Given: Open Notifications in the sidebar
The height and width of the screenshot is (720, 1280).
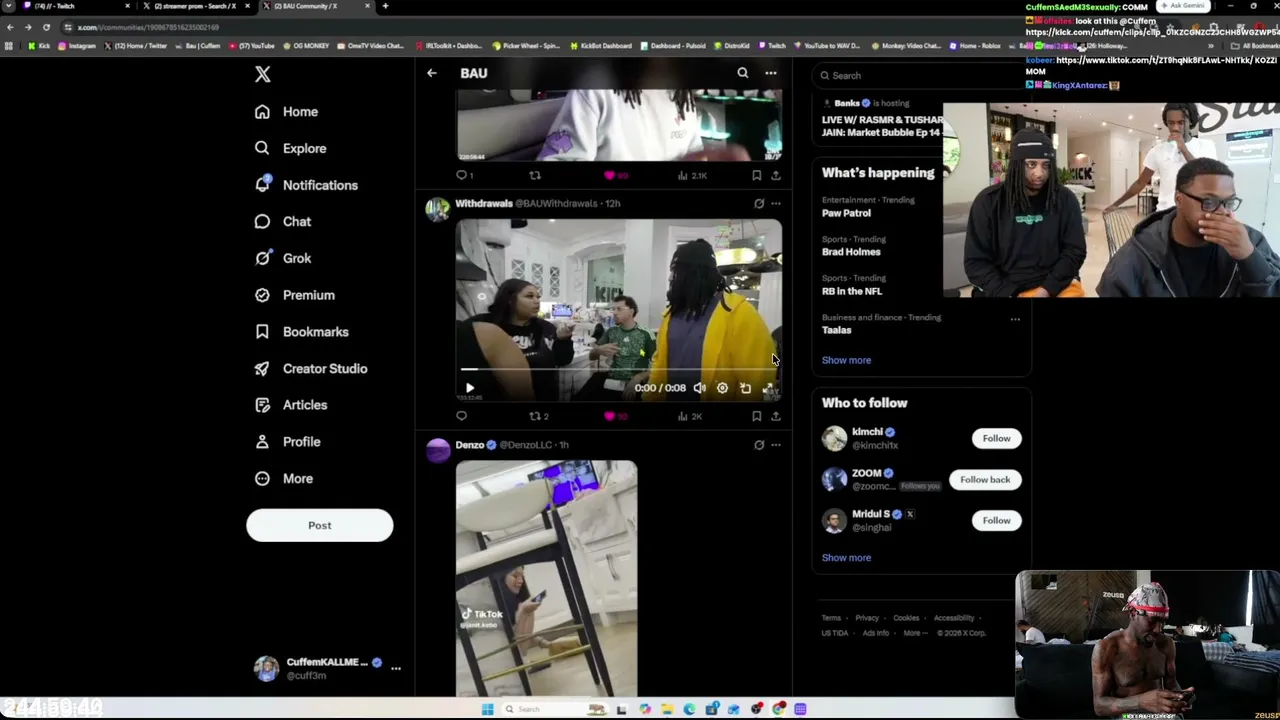Looking at the screenshot, I should click(x=306, y=185).
